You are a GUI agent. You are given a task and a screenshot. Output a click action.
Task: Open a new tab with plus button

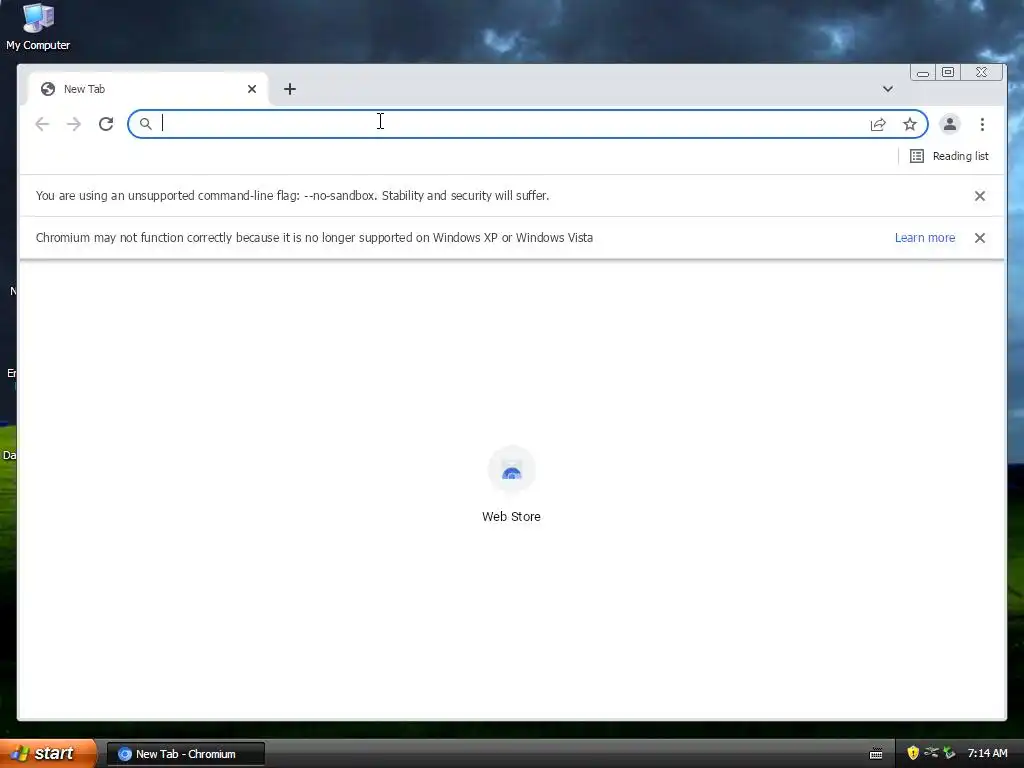coord(290,89)
